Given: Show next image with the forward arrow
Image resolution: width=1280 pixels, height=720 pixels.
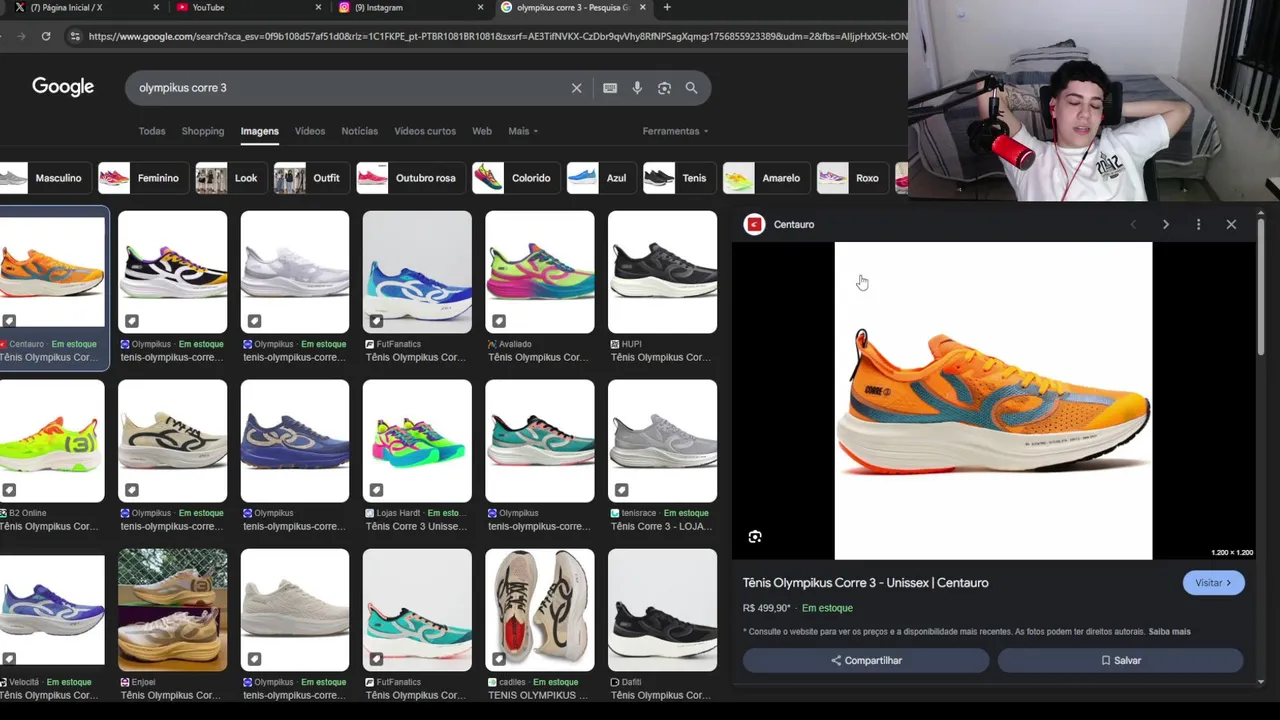Looking at the screenshot, I should pyautogui.click(x=1165, y=225).
